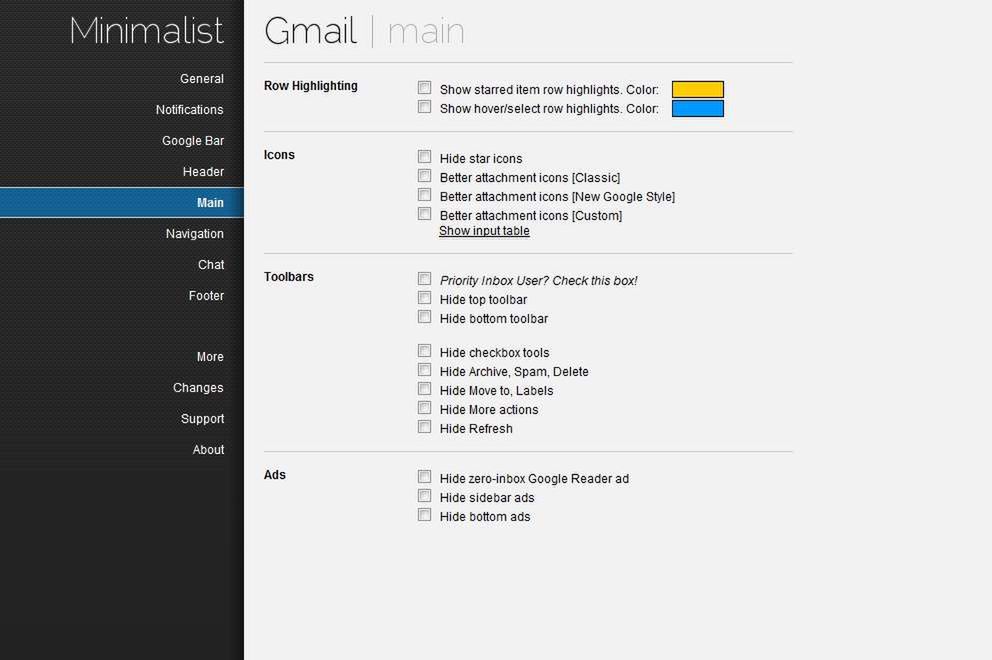Viewport: 992px width, 660px height.
Task: Open the About page
Action: tap(208, 450)
